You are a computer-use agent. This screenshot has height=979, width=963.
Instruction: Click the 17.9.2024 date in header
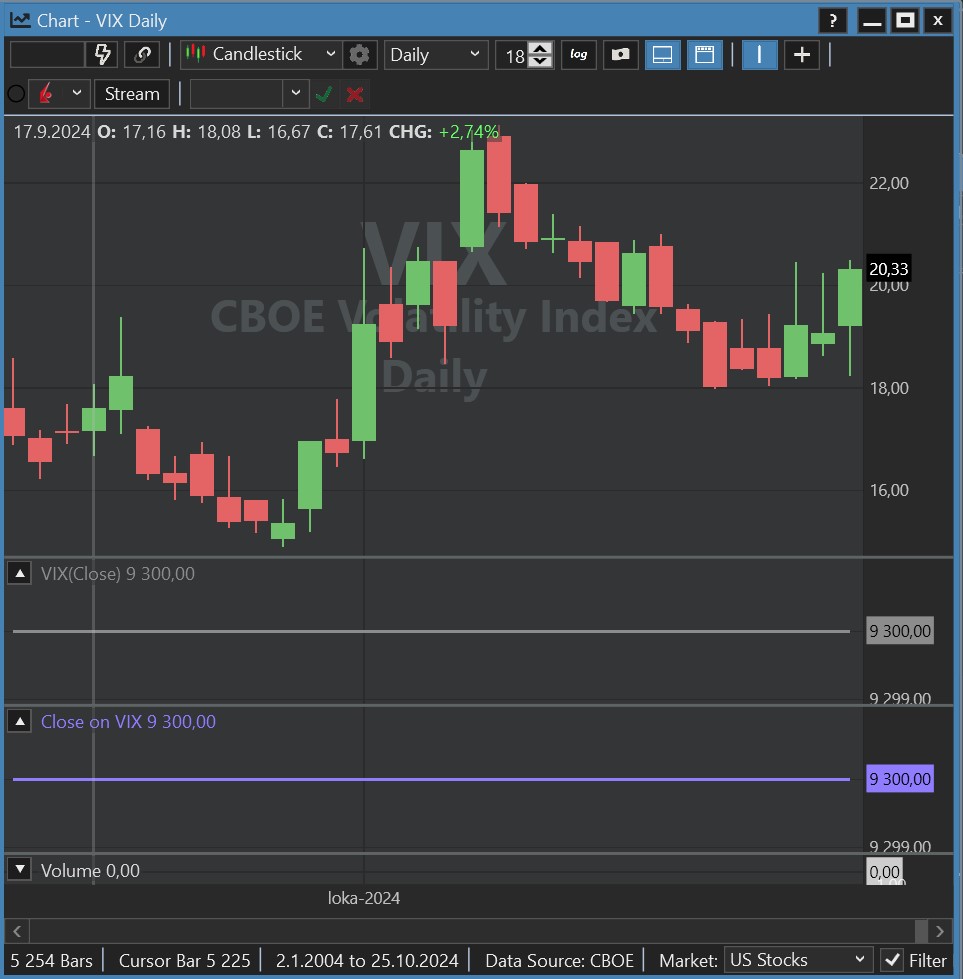click(x=52, y=132)
